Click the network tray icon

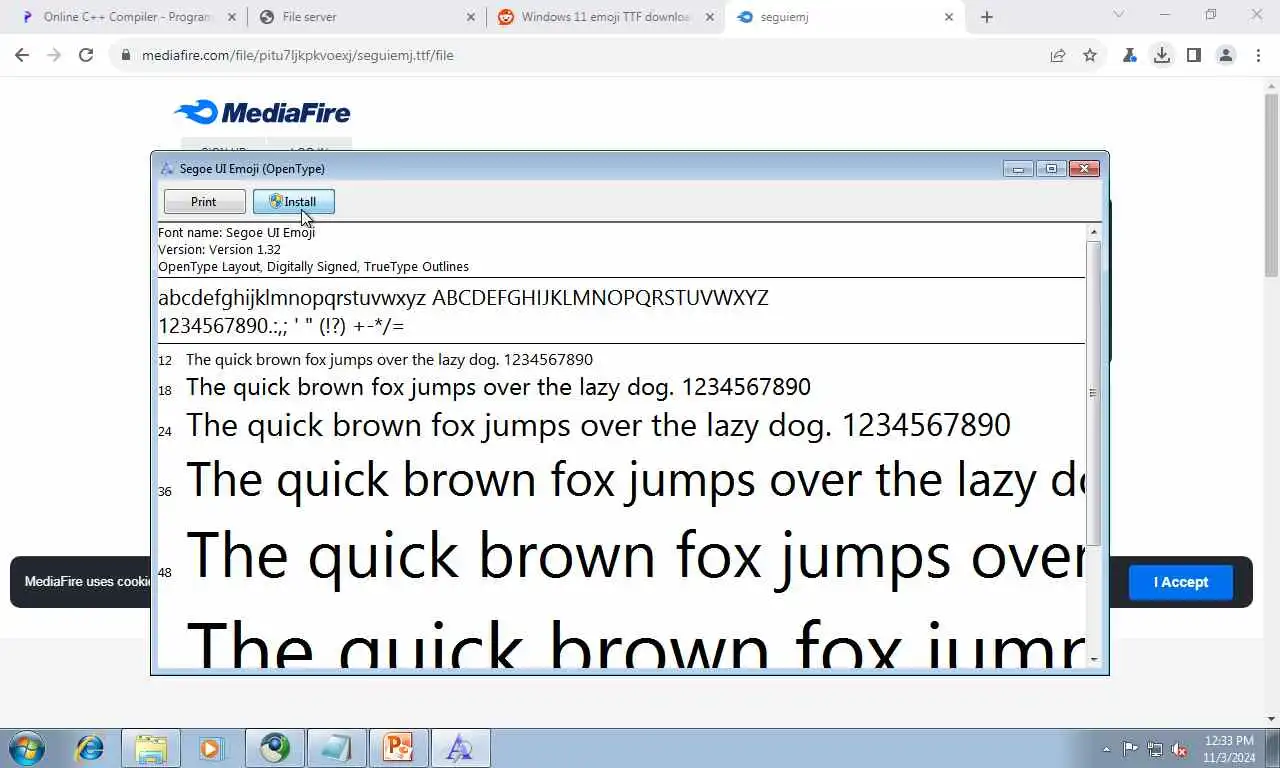(x=1155, y=749)
